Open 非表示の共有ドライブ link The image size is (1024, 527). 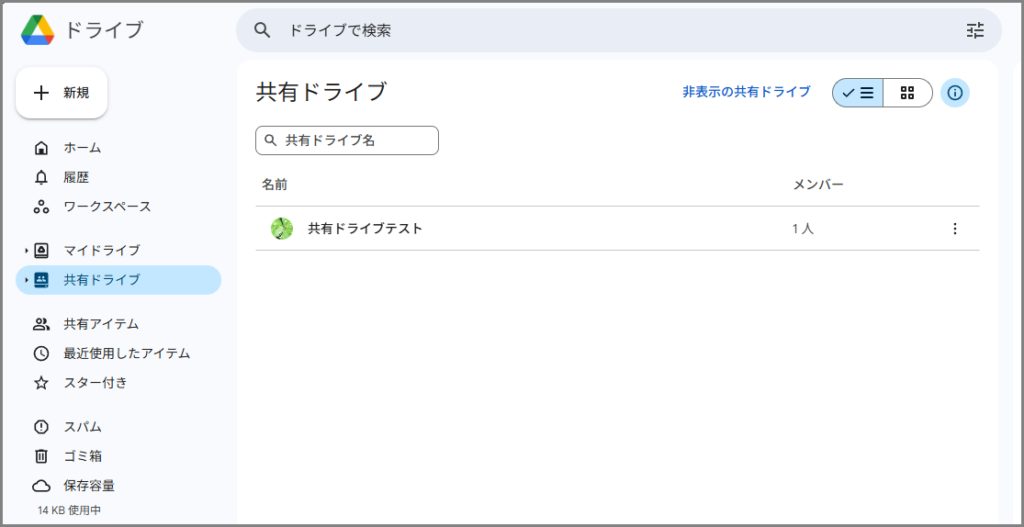tap(746, 92)
